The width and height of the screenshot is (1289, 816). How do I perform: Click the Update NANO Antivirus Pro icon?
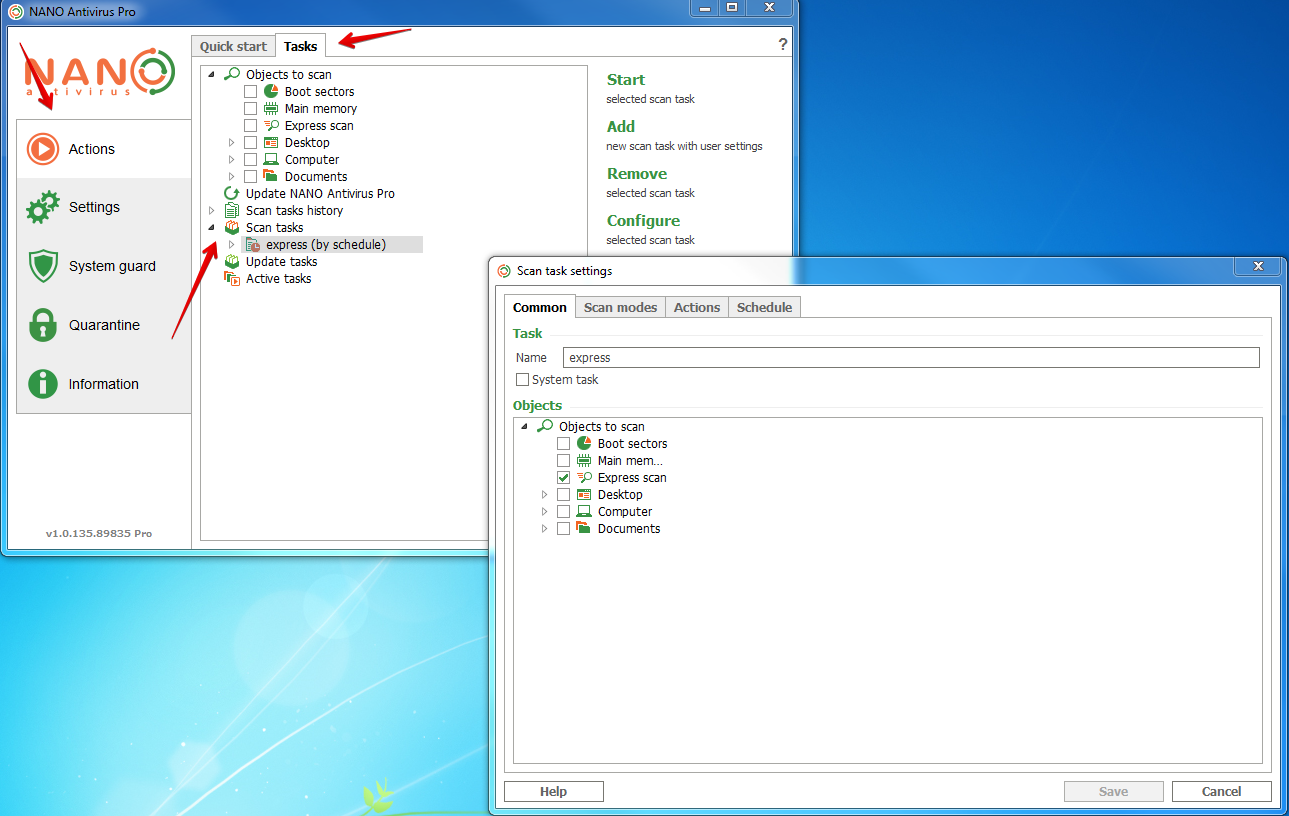pos(232,194)
